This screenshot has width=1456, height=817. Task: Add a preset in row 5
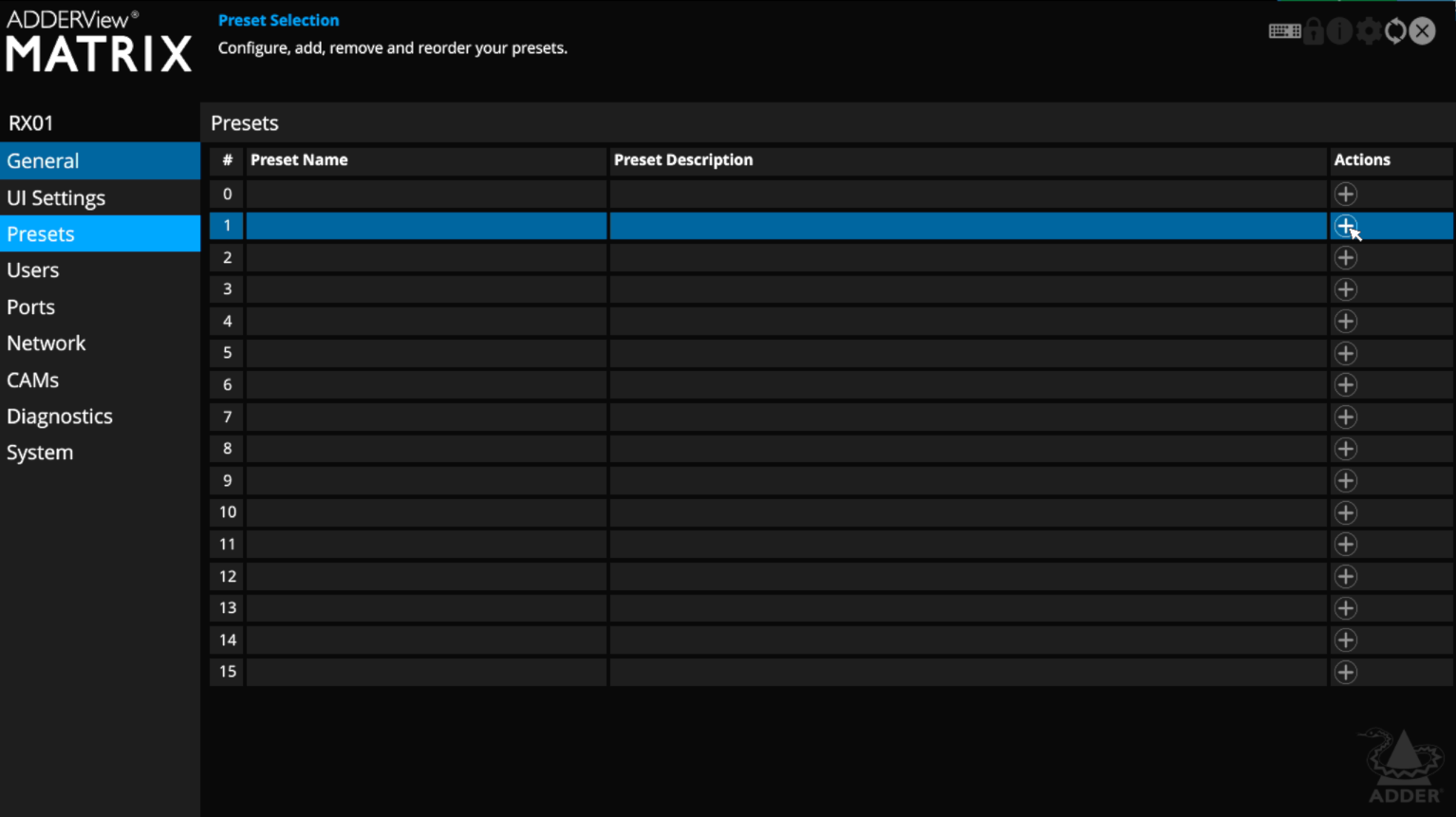[1345, 353]
